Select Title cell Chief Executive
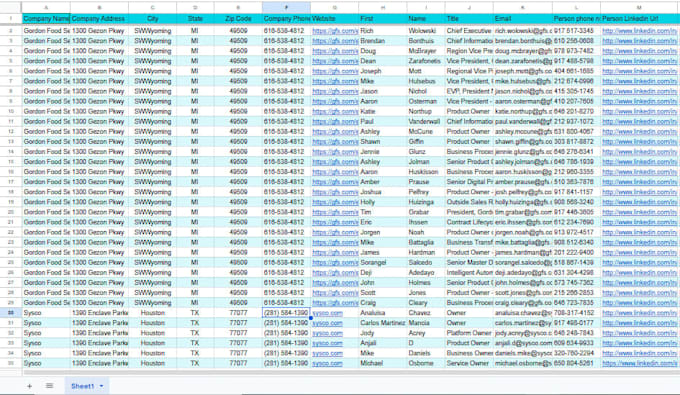 (469, 31)
